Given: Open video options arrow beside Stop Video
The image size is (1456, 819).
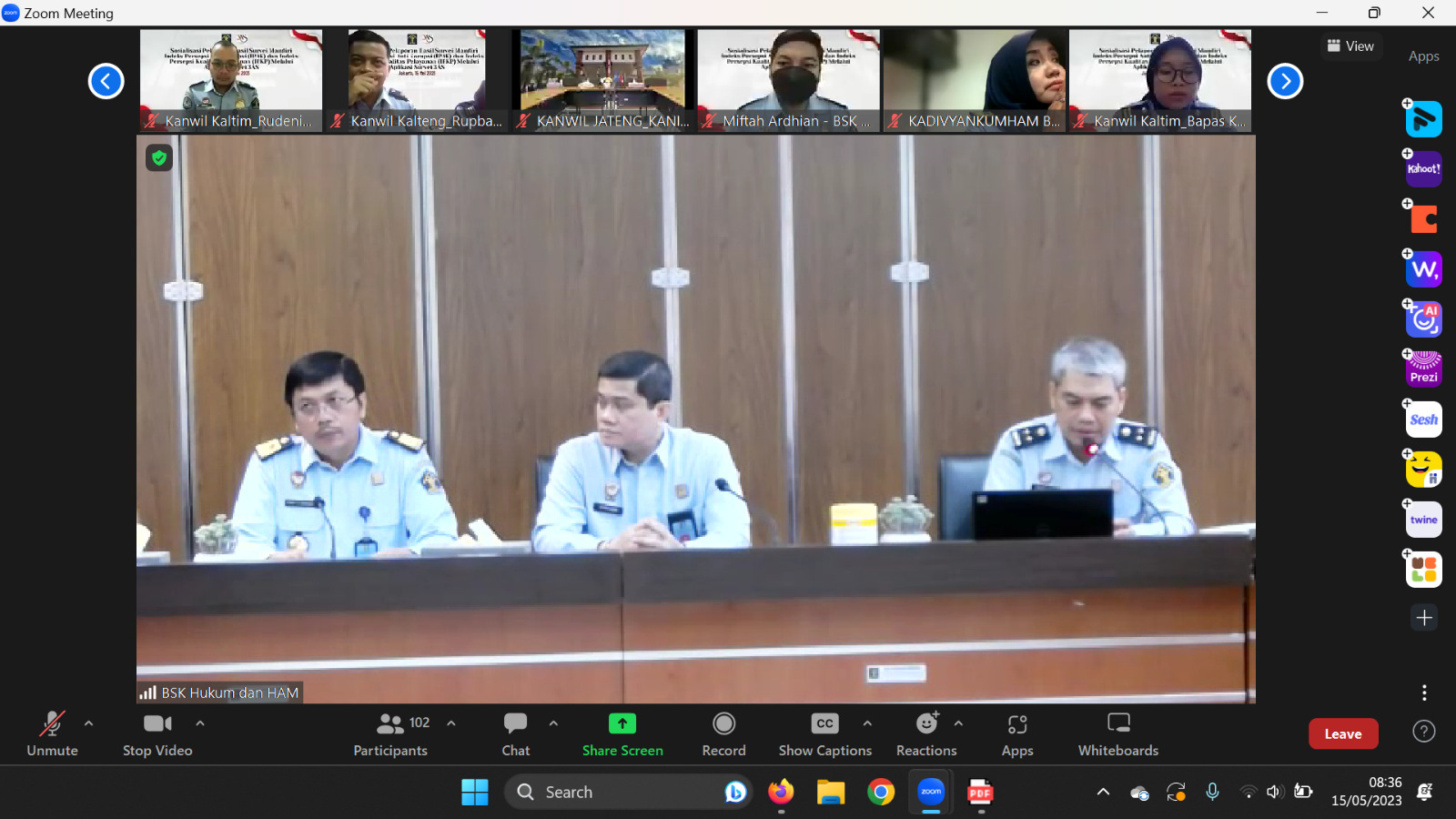Looking at the screenshot, I should (199, 723).
